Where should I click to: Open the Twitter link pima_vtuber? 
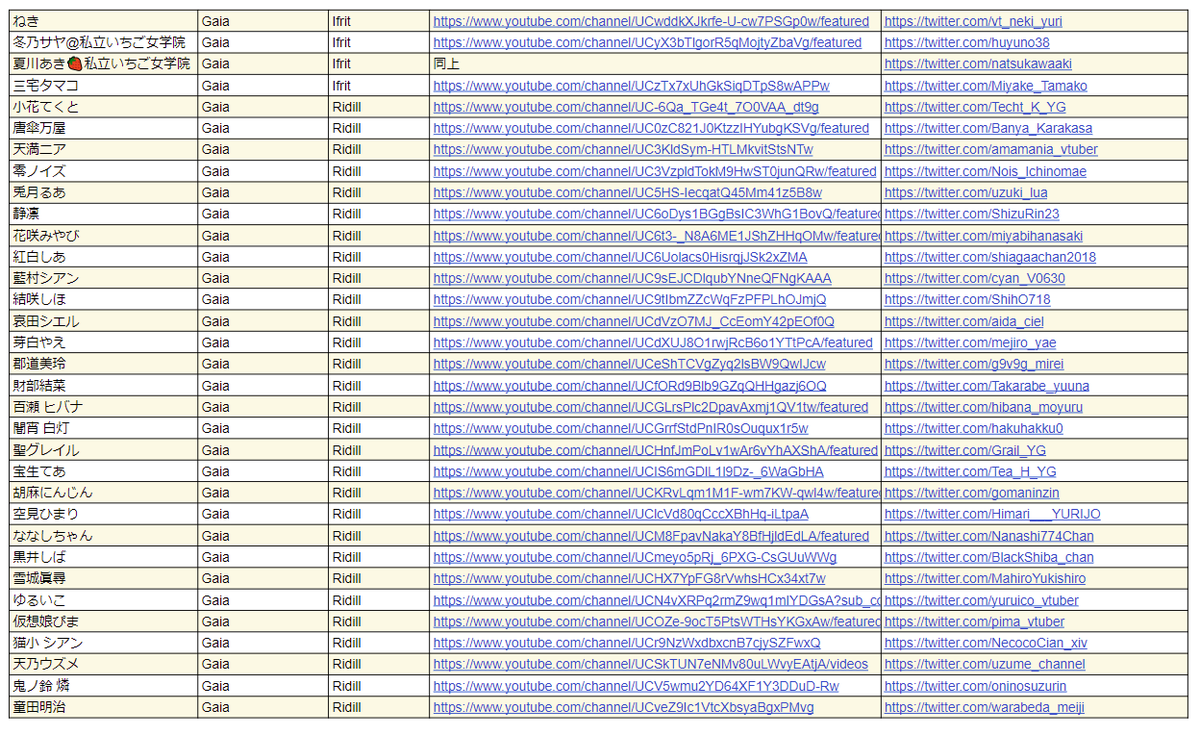(975, 622)
